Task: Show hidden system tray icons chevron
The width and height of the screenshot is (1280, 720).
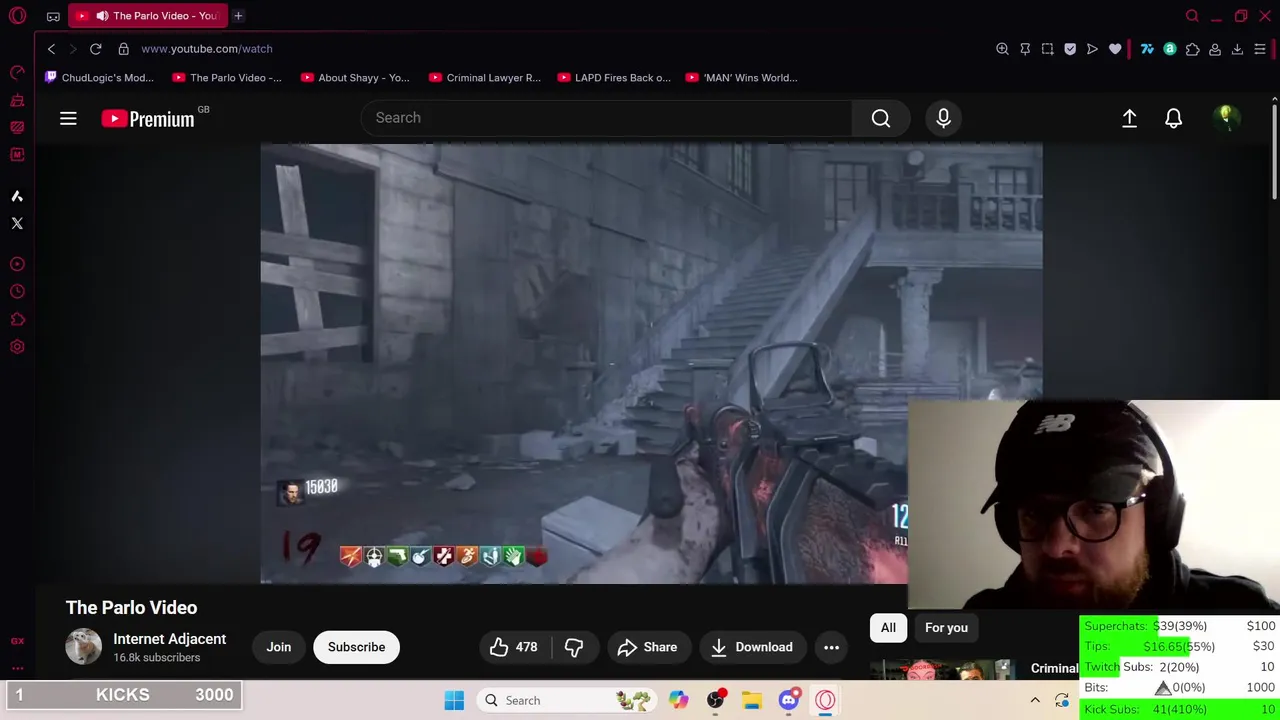Action: [x=1035, y=700]
